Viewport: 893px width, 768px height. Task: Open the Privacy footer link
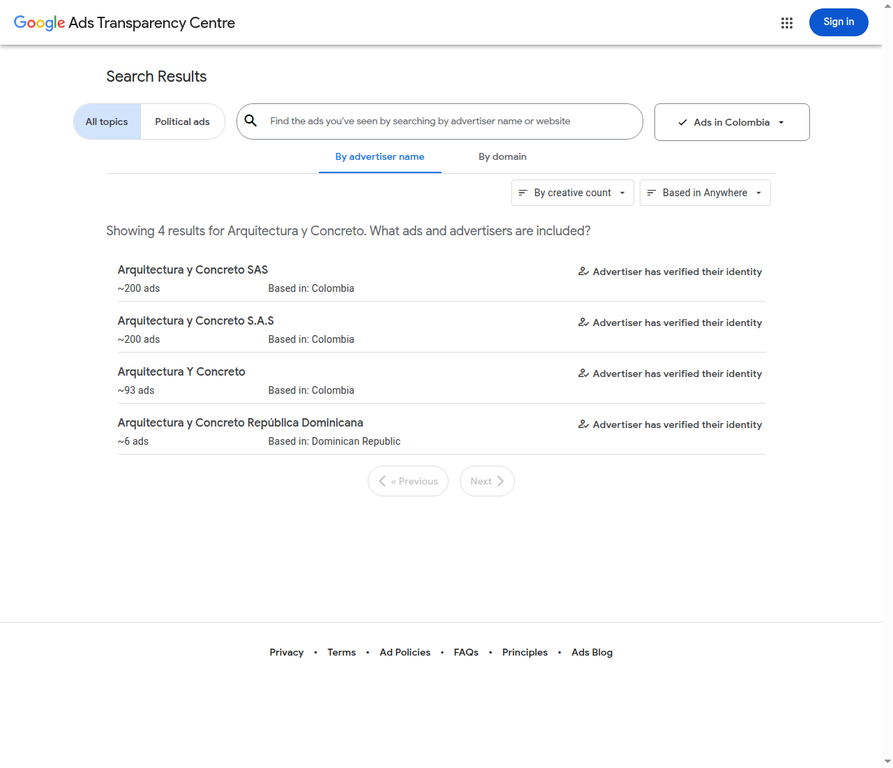point(286,652)
